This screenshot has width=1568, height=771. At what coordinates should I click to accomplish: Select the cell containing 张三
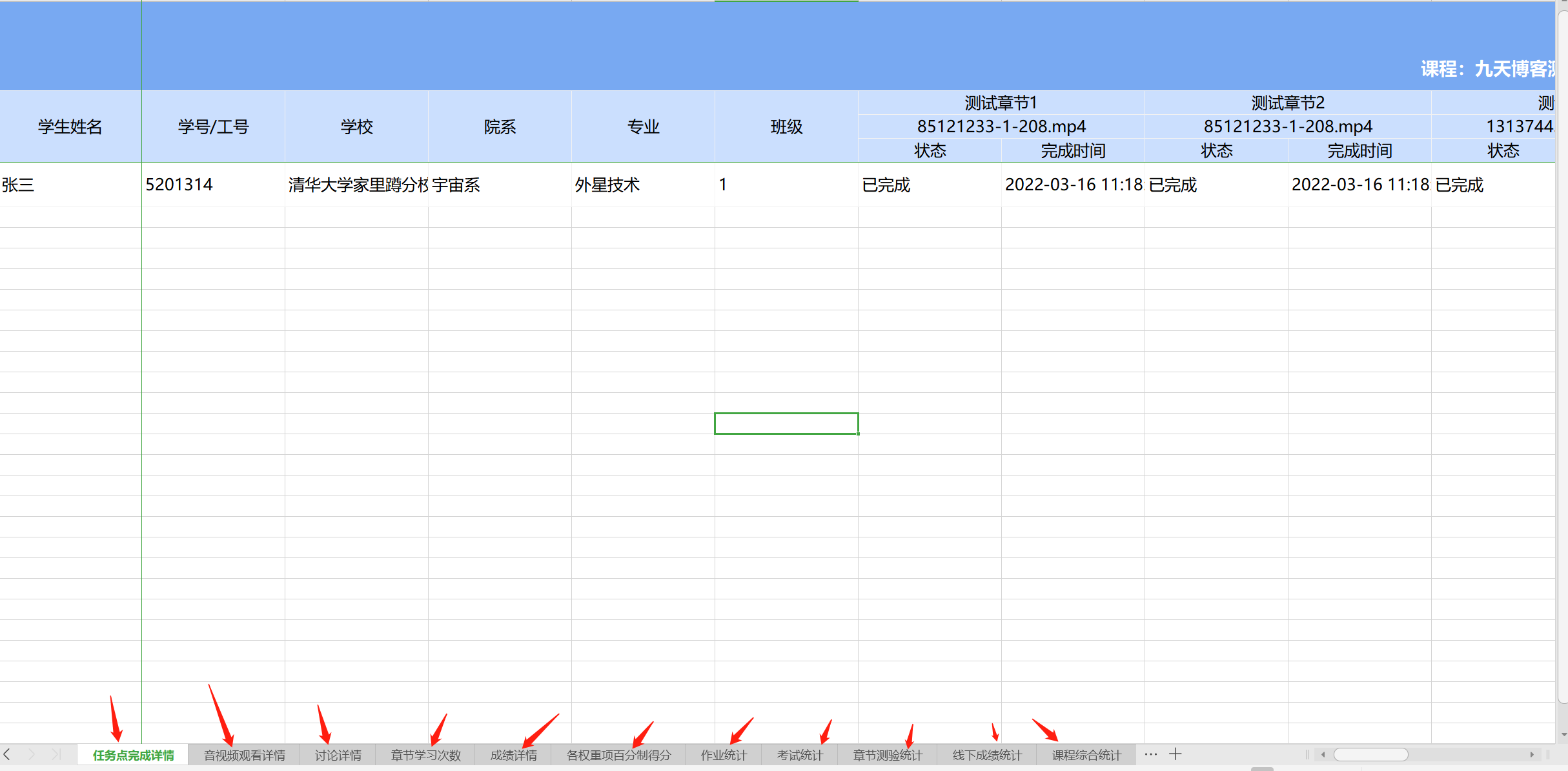70,185
